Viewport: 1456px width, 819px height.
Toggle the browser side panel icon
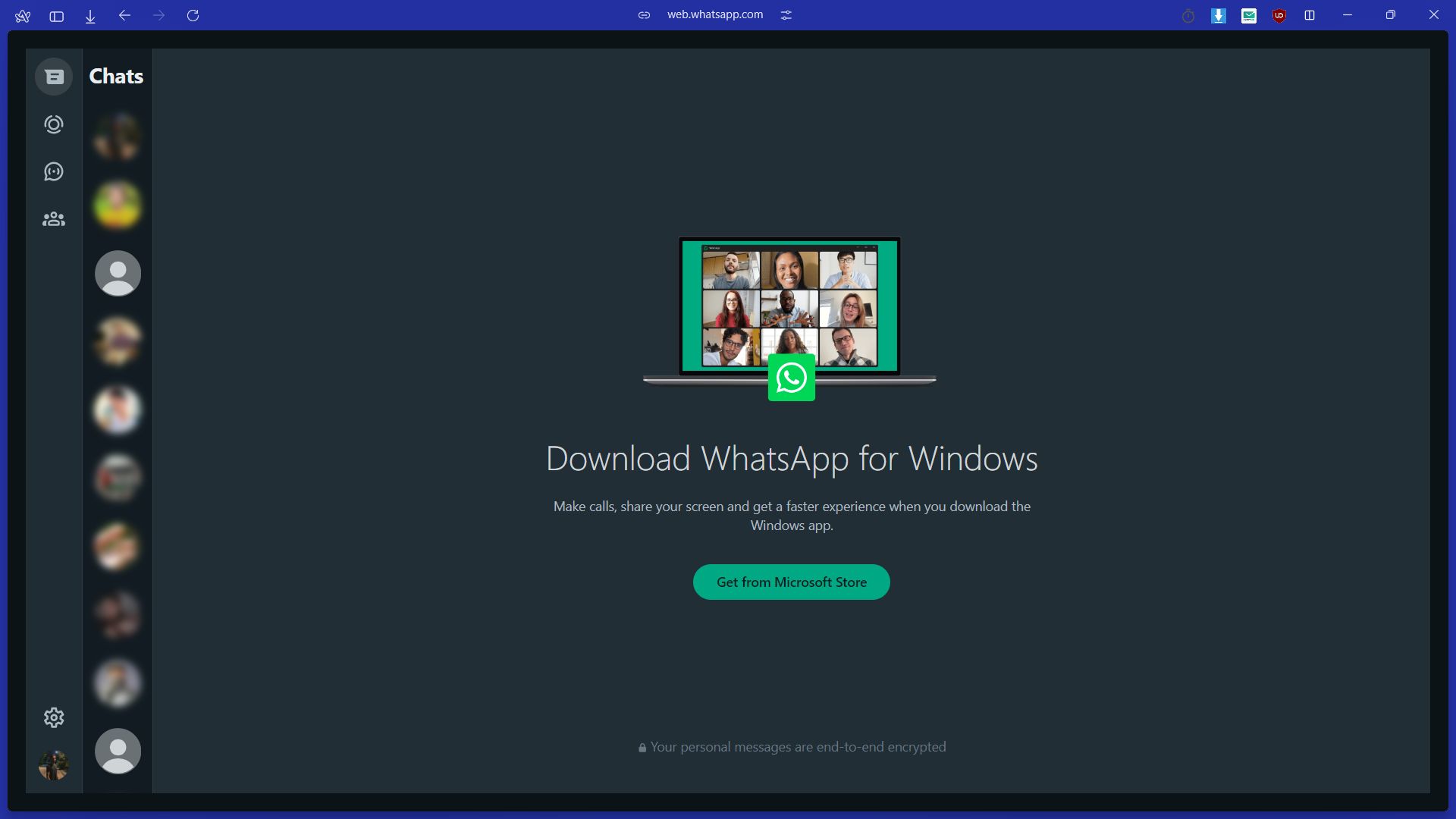[57, 15]
